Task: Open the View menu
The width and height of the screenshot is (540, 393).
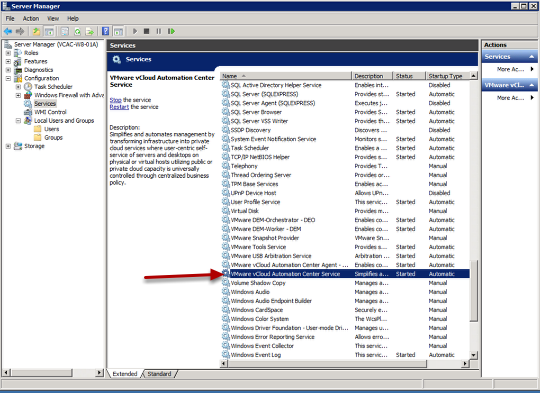Action: pos(53,18)
